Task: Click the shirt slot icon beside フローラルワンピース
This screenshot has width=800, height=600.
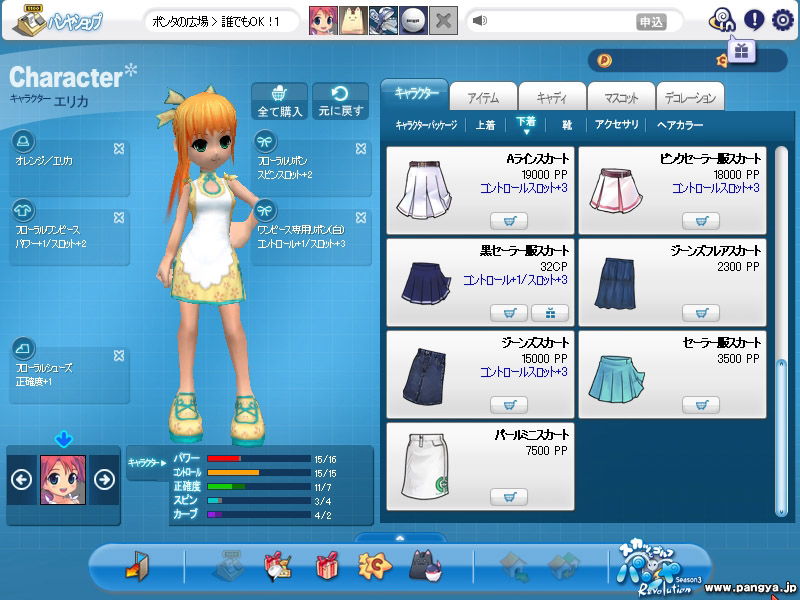Action: [x=23, y=210]
